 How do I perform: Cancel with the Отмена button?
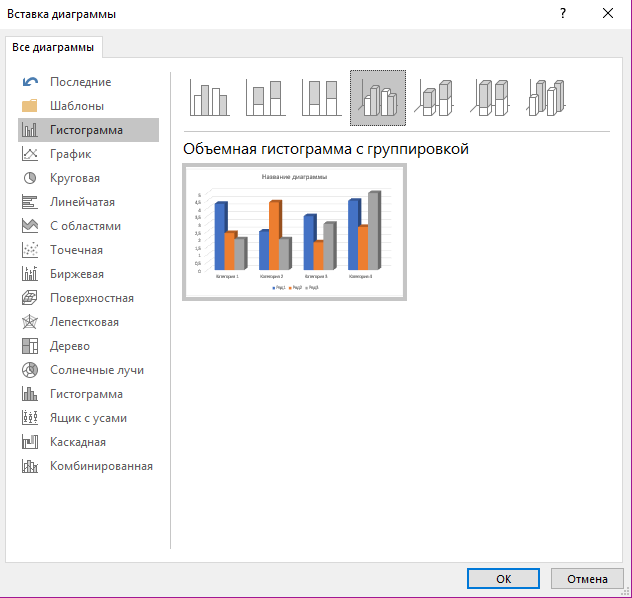587,579
